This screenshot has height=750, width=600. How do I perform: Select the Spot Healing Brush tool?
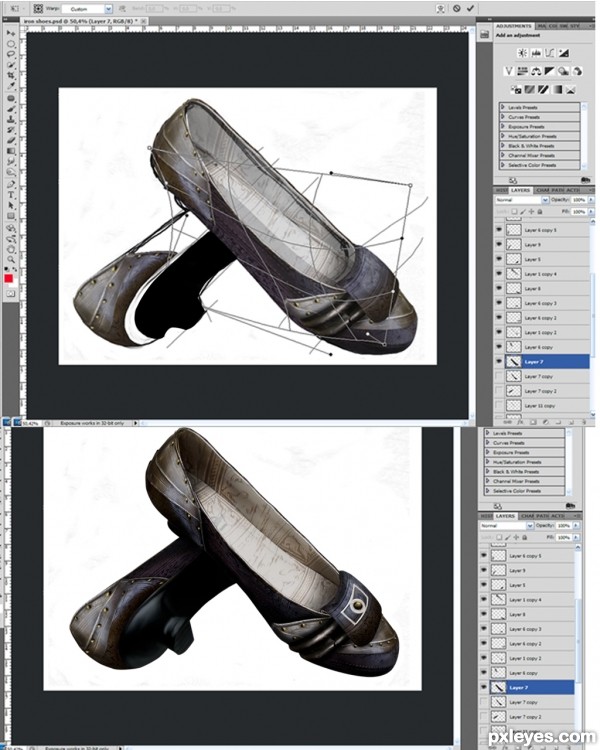(11, 99)
